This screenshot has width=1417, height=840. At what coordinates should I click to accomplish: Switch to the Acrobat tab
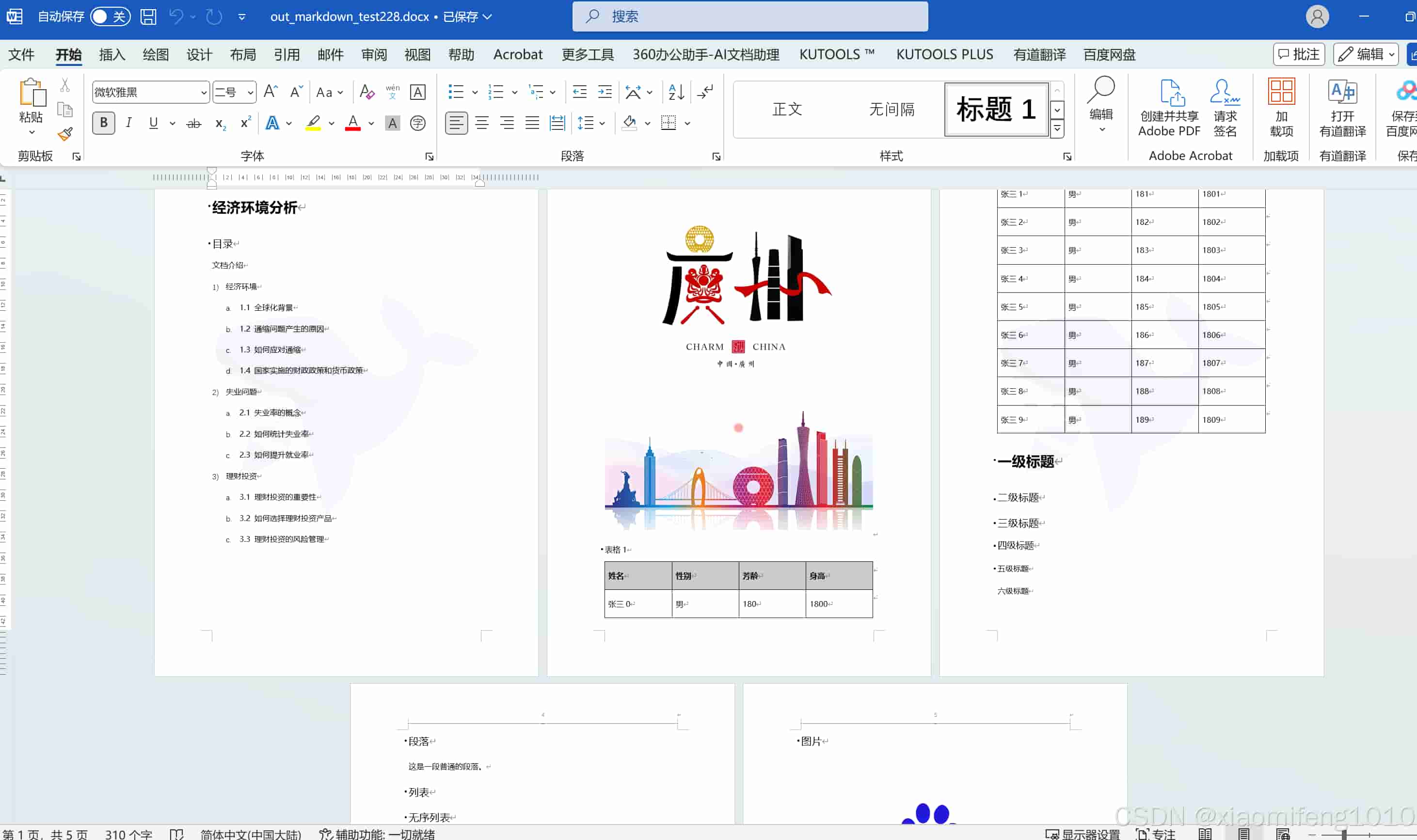click(517, 54)
